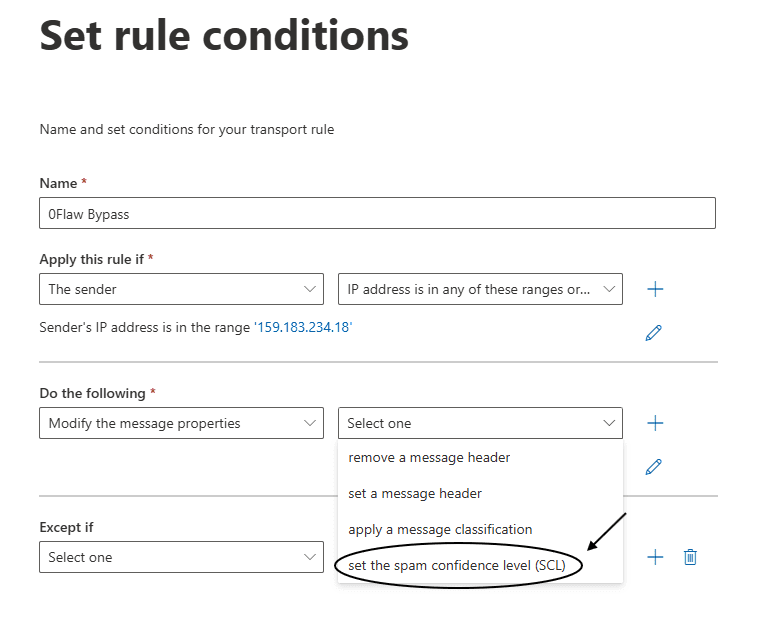The height and width of the screenshot is (639, 781).
Task: Click the chevron on 'Modify the message properties'
Action: [x=309, y=423]
